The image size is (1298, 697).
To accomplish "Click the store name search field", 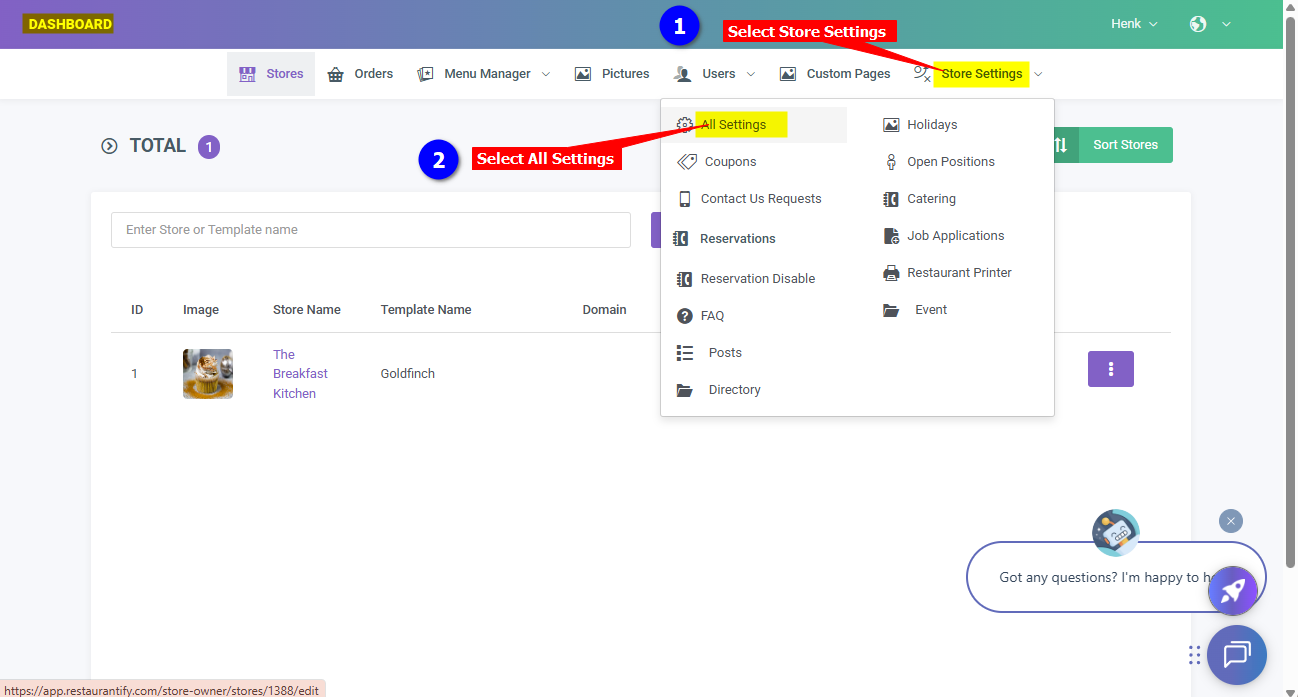I will point(370,230).
